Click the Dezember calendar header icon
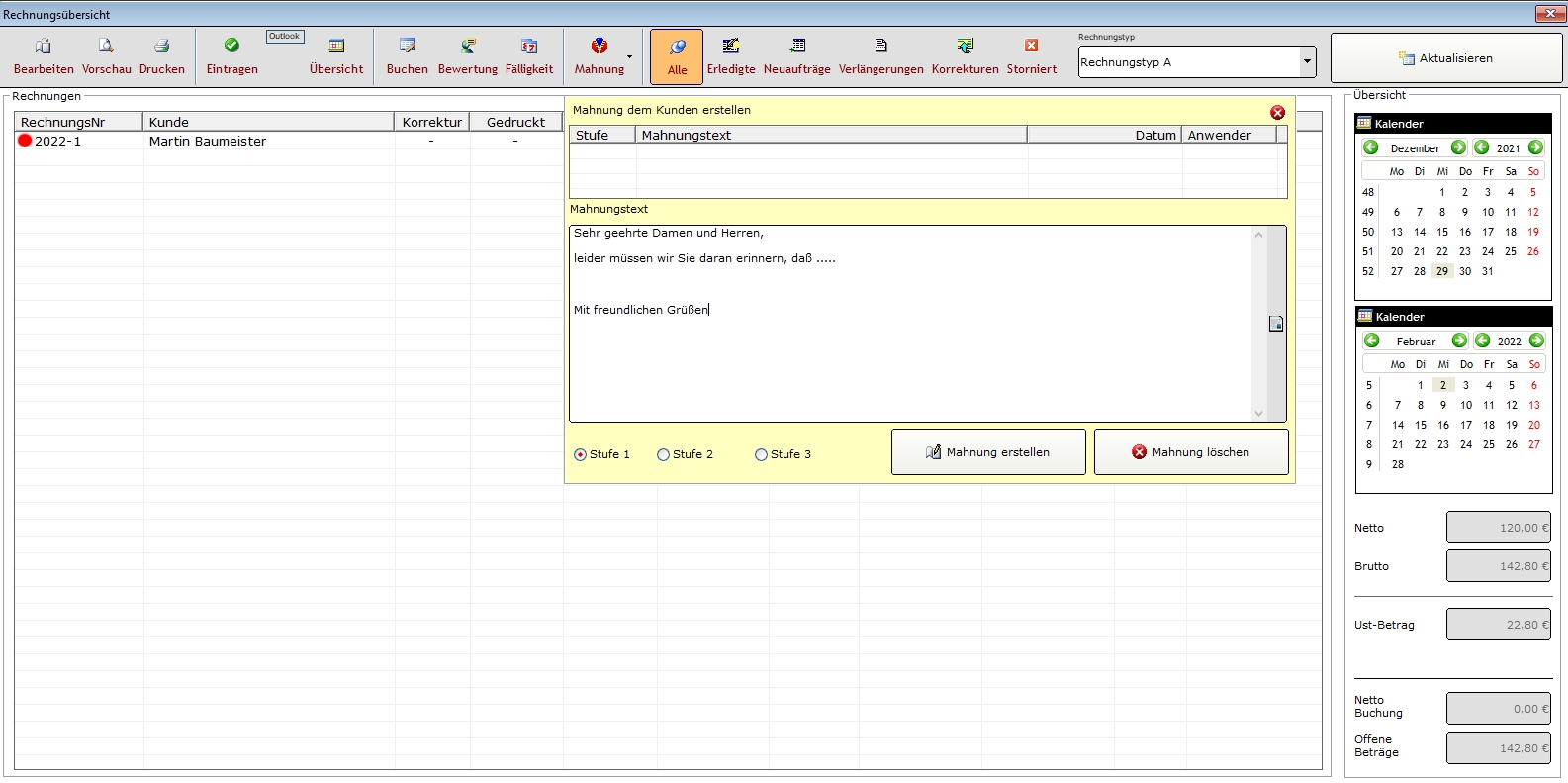 pos(1364,124)
